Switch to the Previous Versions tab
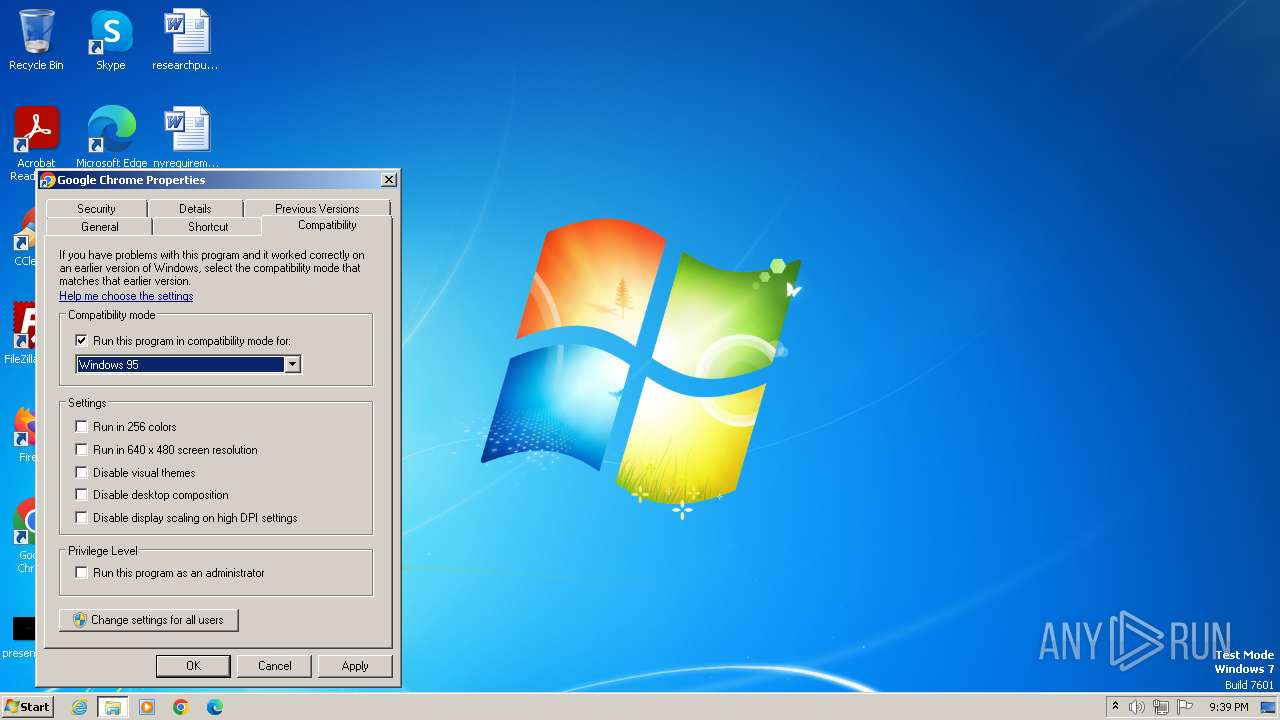The width and height of the screenshot is (1280, 720). (317, 208)
